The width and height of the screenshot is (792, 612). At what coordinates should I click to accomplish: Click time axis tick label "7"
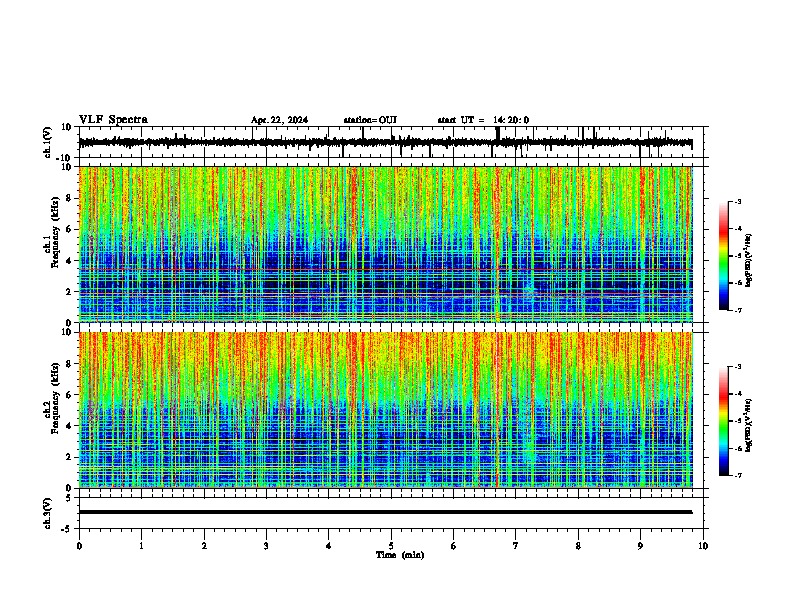pyautogui.click(x=516, y=546)
